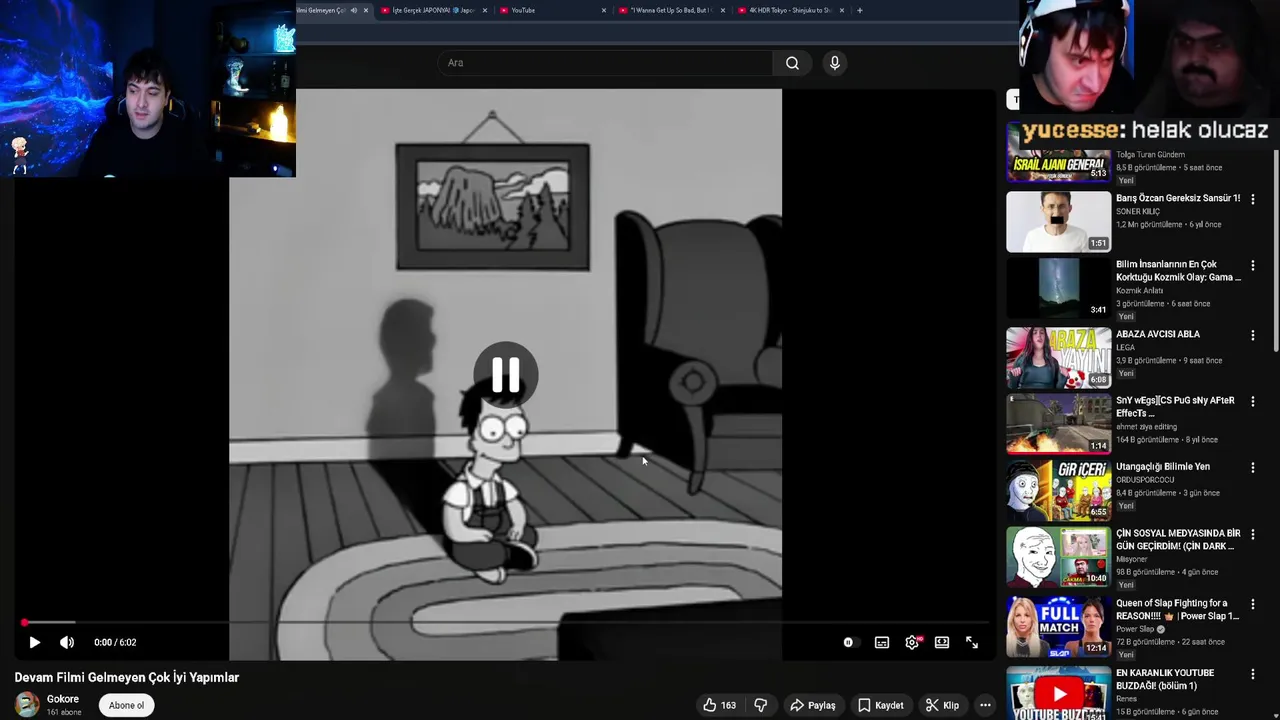Open options for 'Bilim İnsanlarının En Çok Korktuğu' video
This screenshot has width=1280, height=720.
click(x=1253, y=266)
